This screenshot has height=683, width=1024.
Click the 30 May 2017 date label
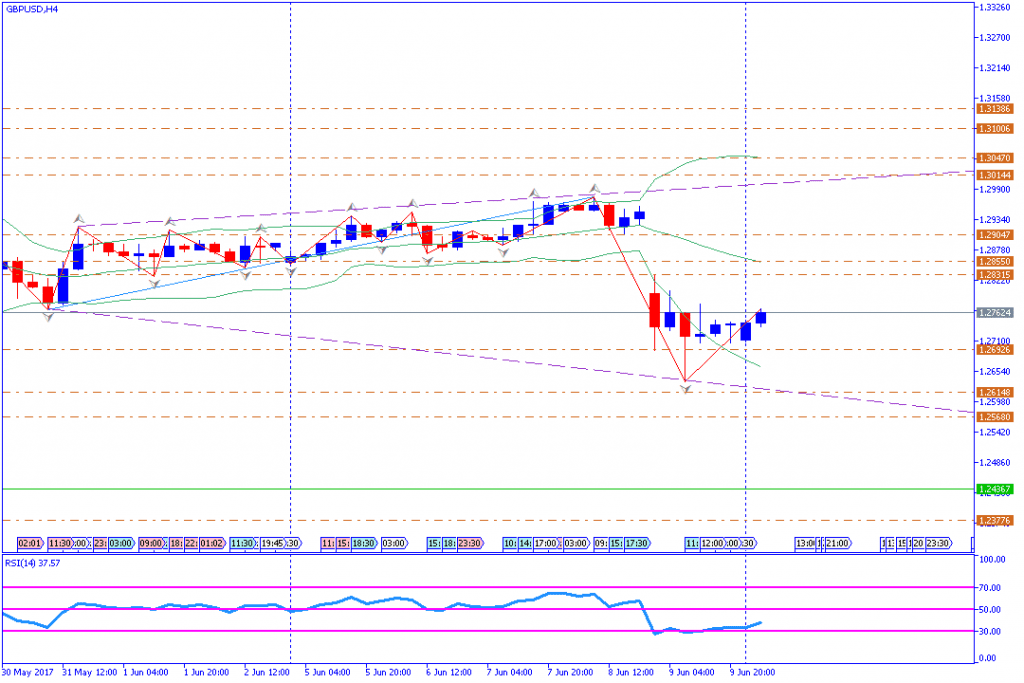27,672
